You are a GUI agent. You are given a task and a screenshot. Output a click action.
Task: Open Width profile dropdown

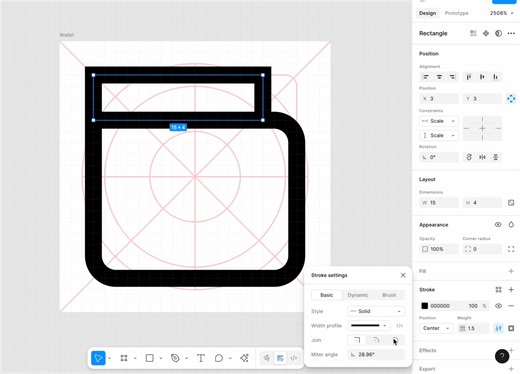tap(369, 325)
